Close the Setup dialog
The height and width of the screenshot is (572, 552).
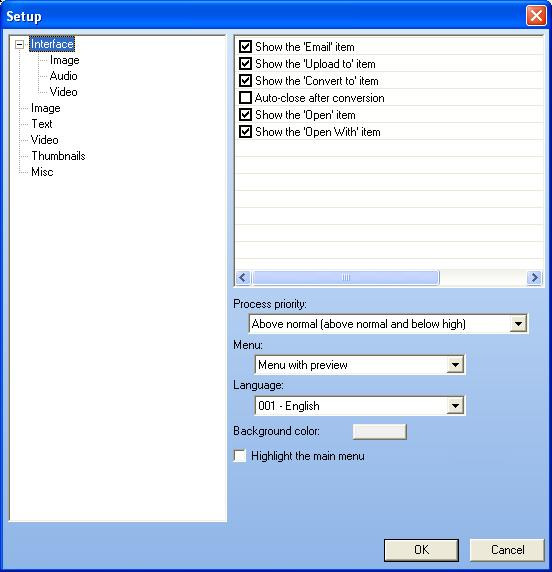tap(536, 16)
